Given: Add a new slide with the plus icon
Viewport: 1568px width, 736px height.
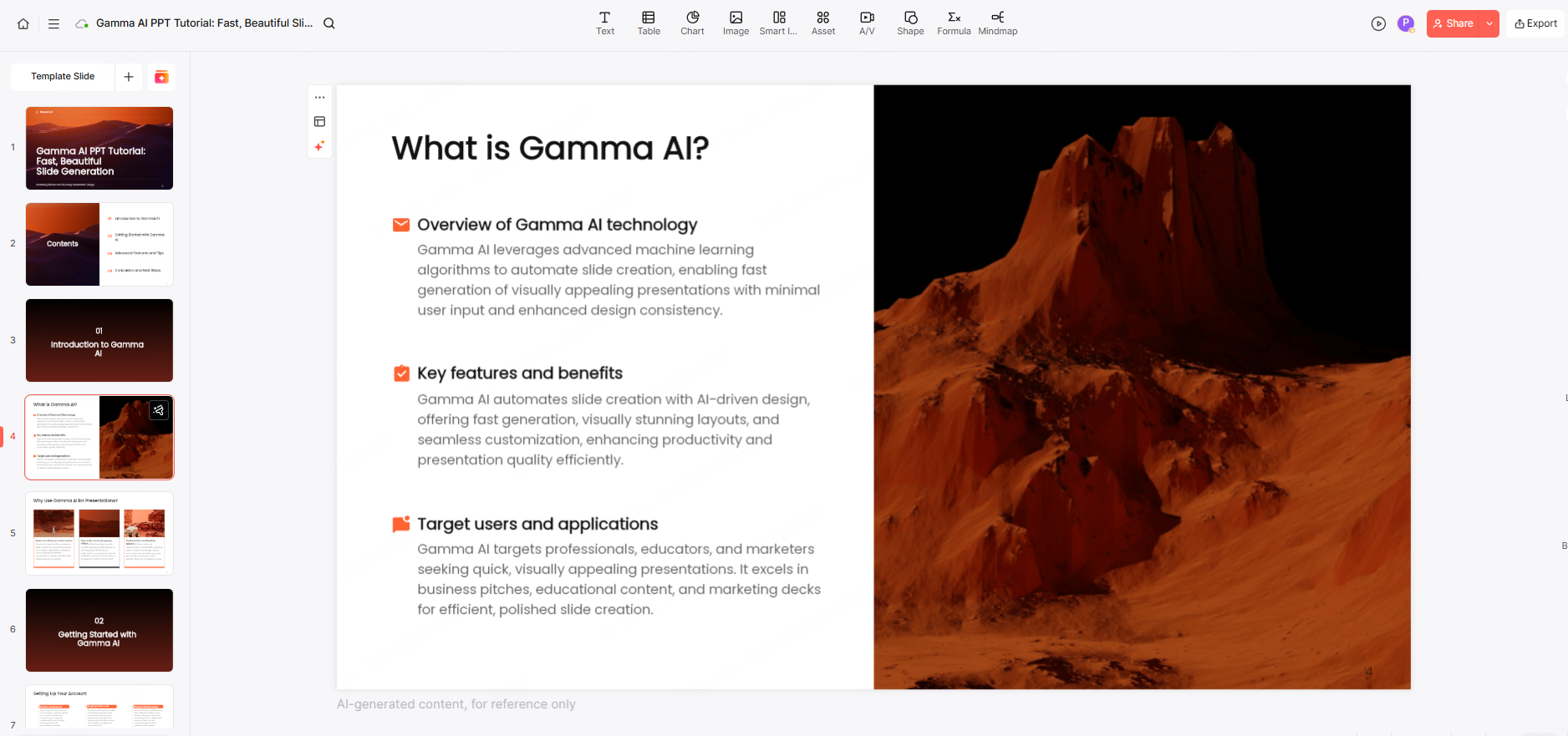Looking at the screenshot, I should (129, 77).
